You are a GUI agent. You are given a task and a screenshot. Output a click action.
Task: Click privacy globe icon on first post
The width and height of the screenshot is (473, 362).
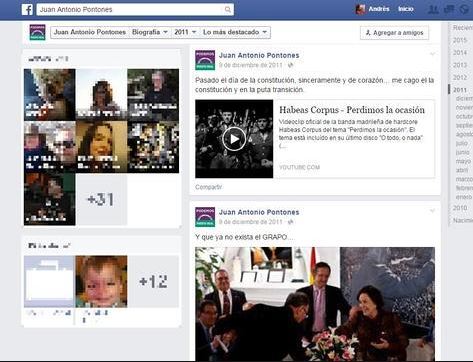point(290,65)
